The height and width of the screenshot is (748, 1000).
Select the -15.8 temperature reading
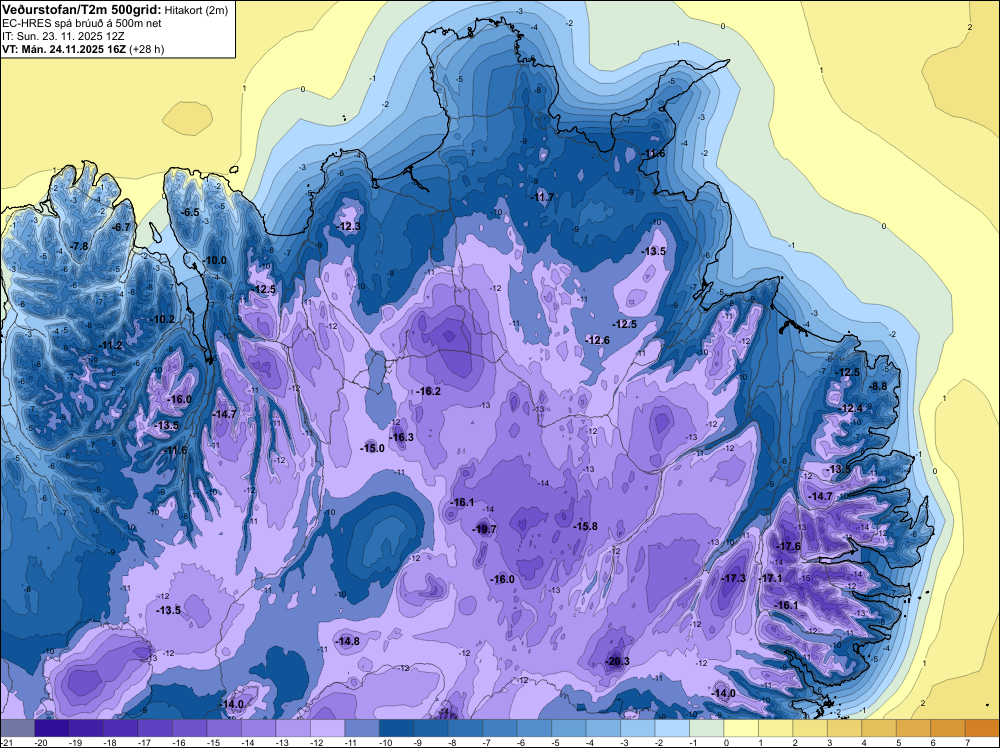(x=585, y=526)
